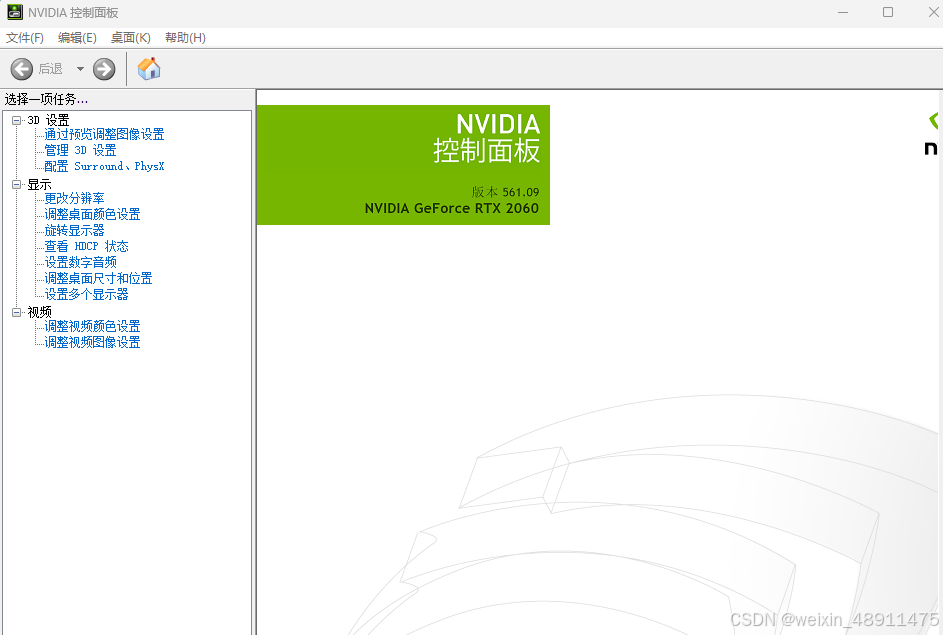Select 更改分辨率
Viewport: 943px width, 635px height.
74,198
